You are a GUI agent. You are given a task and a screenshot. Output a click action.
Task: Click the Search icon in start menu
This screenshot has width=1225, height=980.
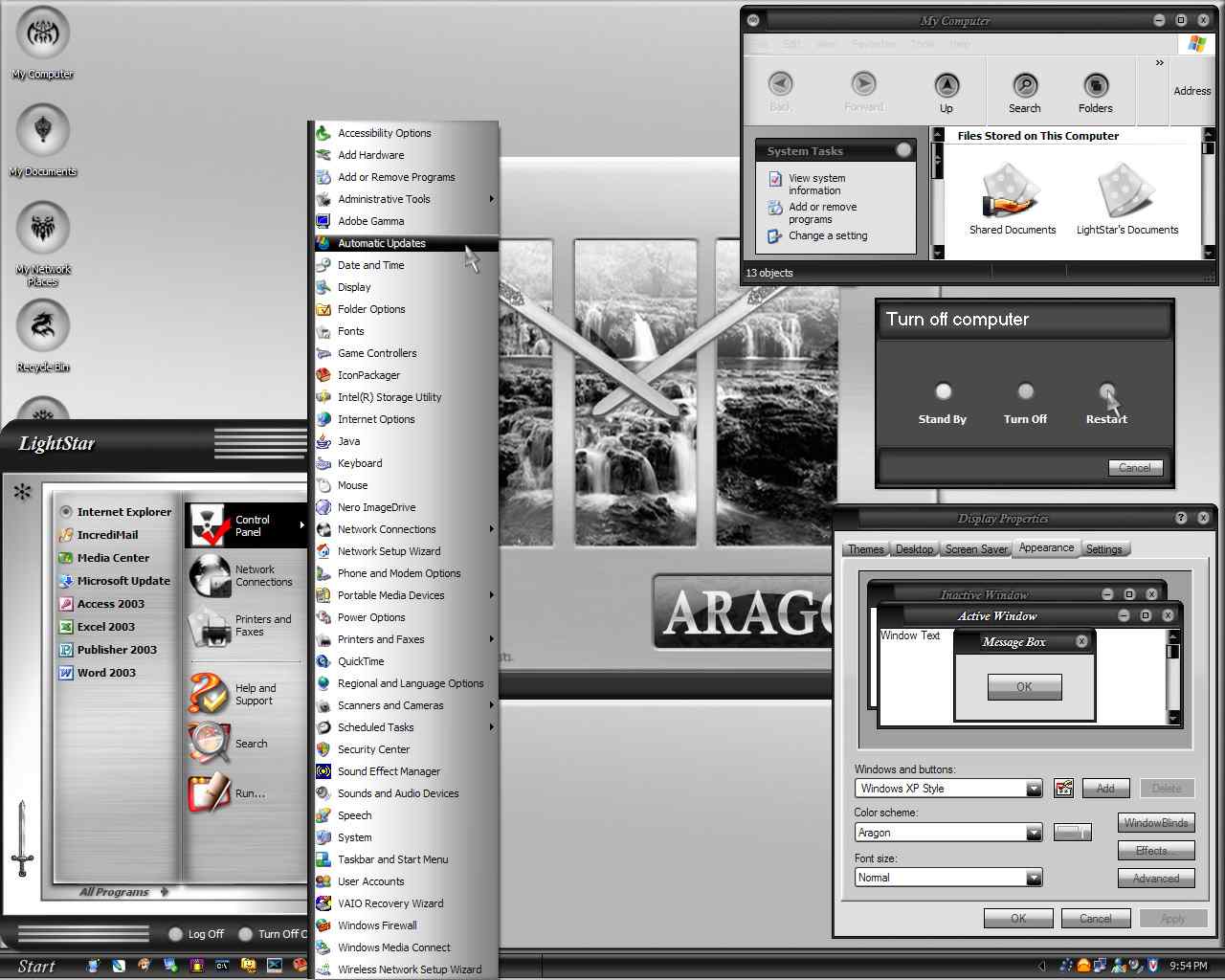click(x=210, y=744)
